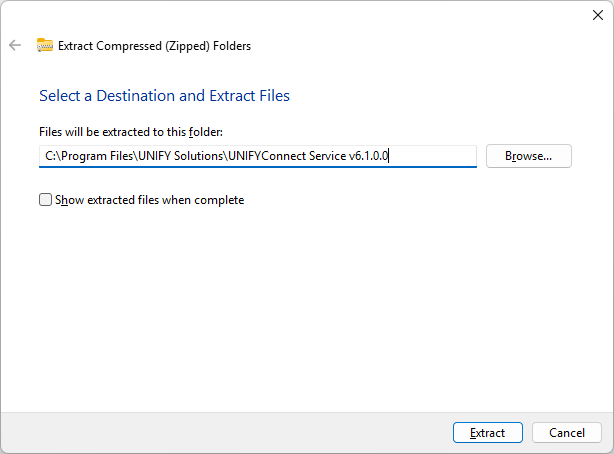Viewport: 614px width, 454px height.
Task: Place the cursor at 'C:\' in the path
Action: click(x=51, y=156)
